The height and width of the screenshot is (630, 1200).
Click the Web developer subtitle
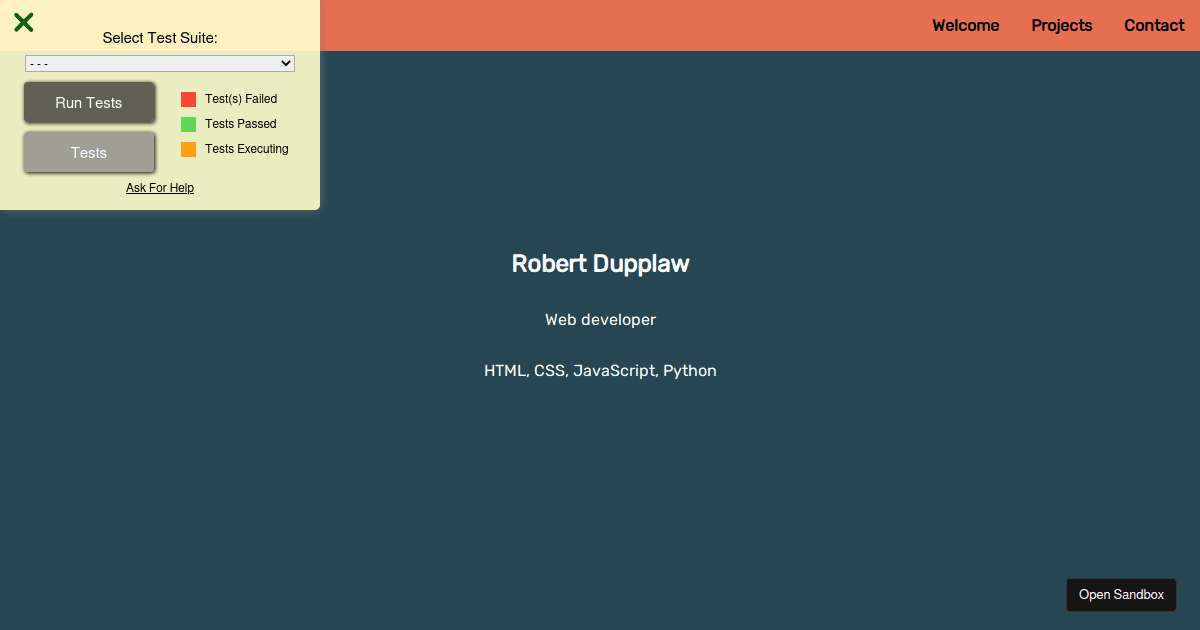(600, 319)
